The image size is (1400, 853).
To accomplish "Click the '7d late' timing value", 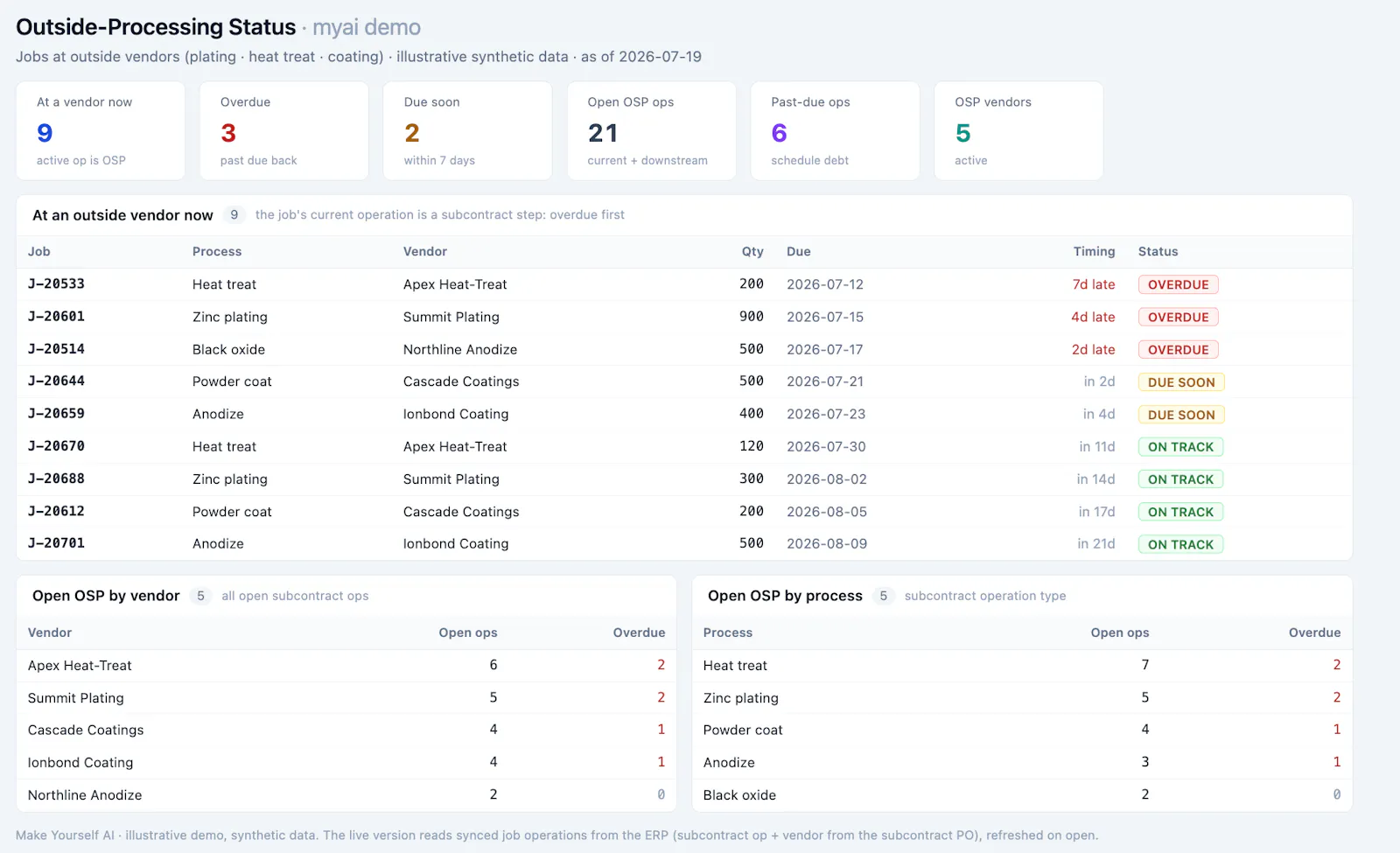I will click(x=1094, y=284).
